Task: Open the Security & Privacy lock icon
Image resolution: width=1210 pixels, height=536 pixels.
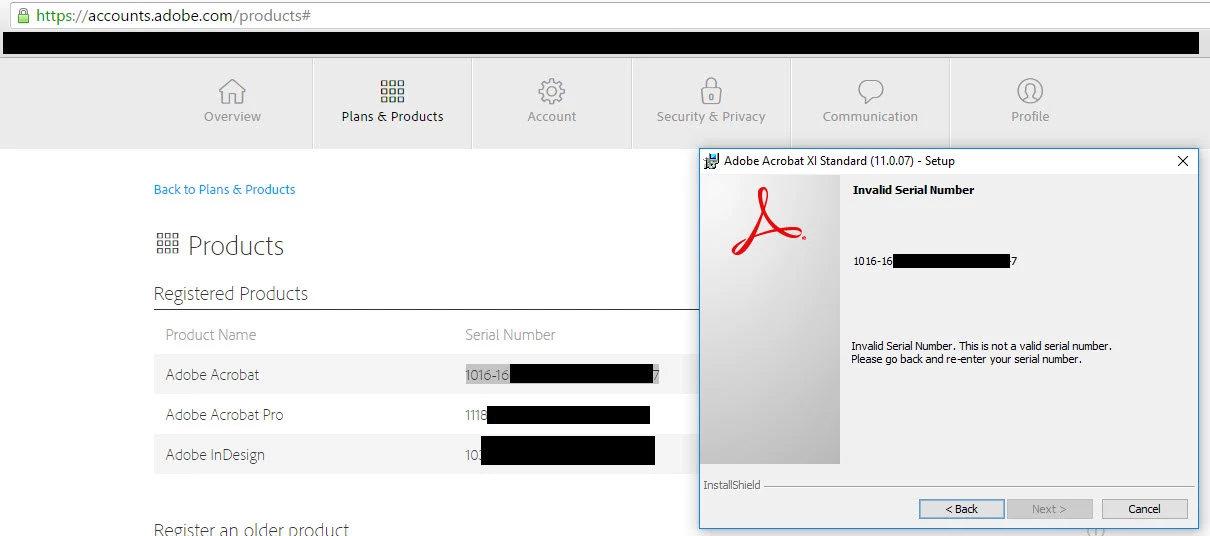Action: tap(711, 91)
